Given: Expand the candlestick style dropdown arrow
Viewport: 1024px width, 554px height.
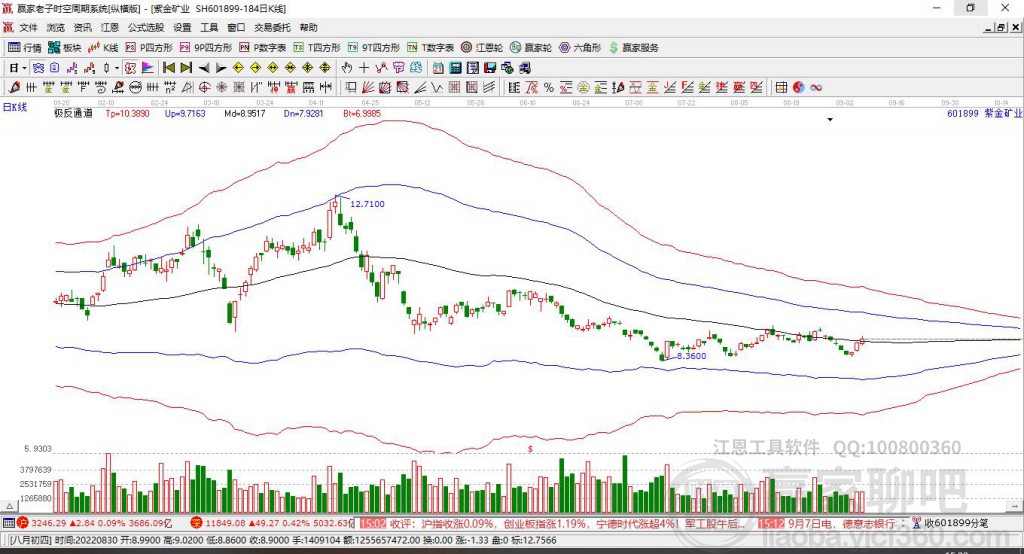Looking at the screenshot, I should tap(117, 68).
